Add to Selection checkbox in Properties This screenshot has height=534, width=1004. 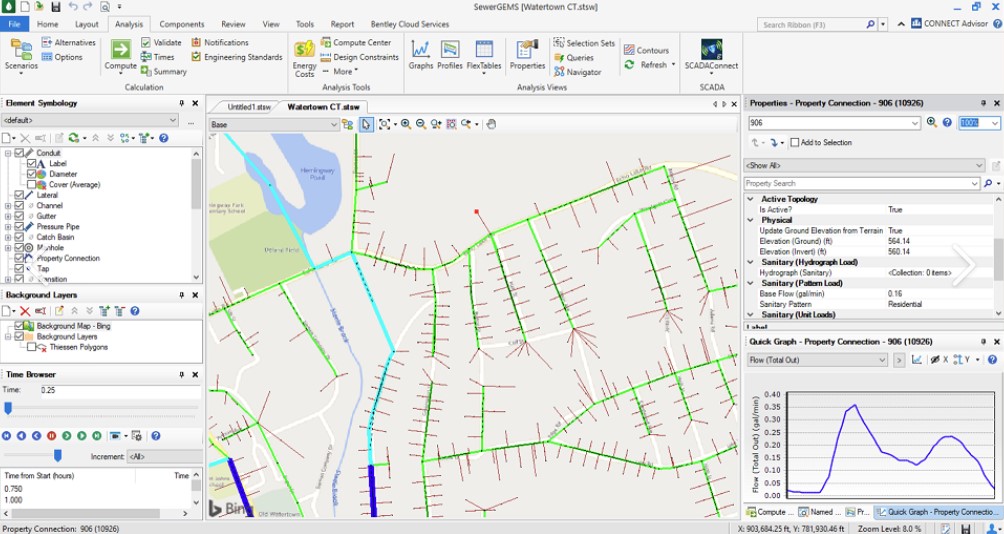coord(795,143)
